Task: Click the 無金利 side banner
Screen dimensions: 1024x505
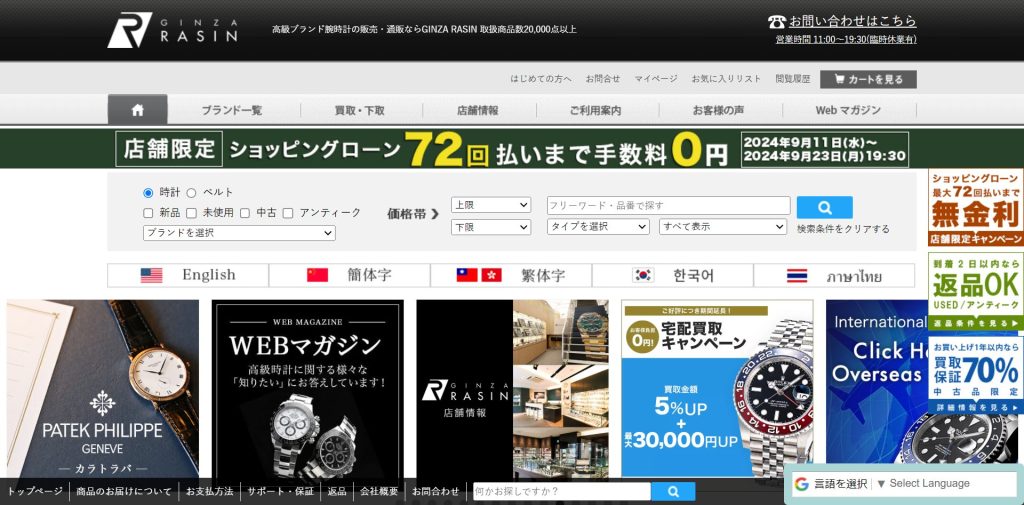Action: [x=976, y=208]
